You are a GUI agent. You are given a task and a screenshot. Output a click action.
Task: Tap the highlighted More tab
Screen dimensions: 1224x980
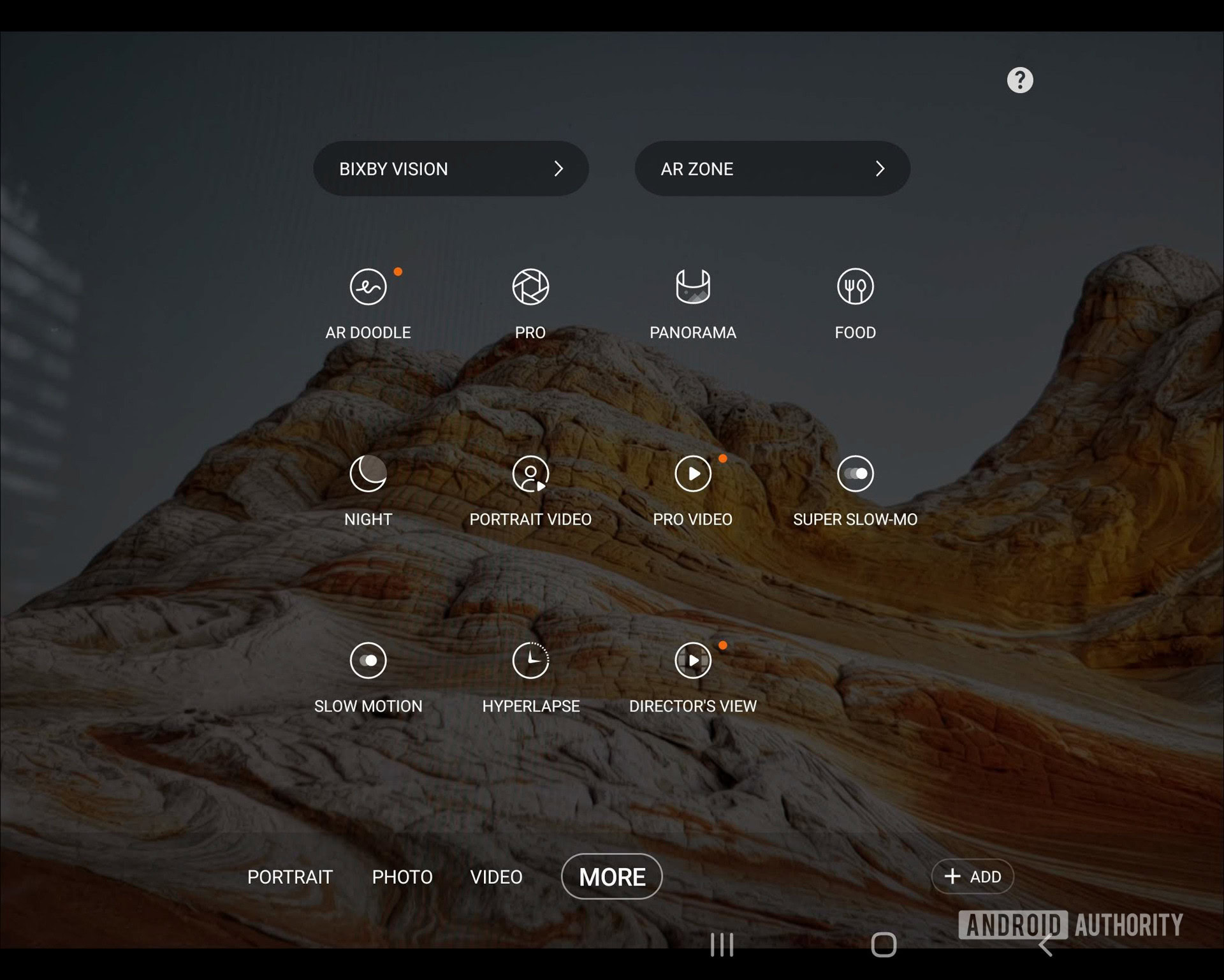click(611, 877)
